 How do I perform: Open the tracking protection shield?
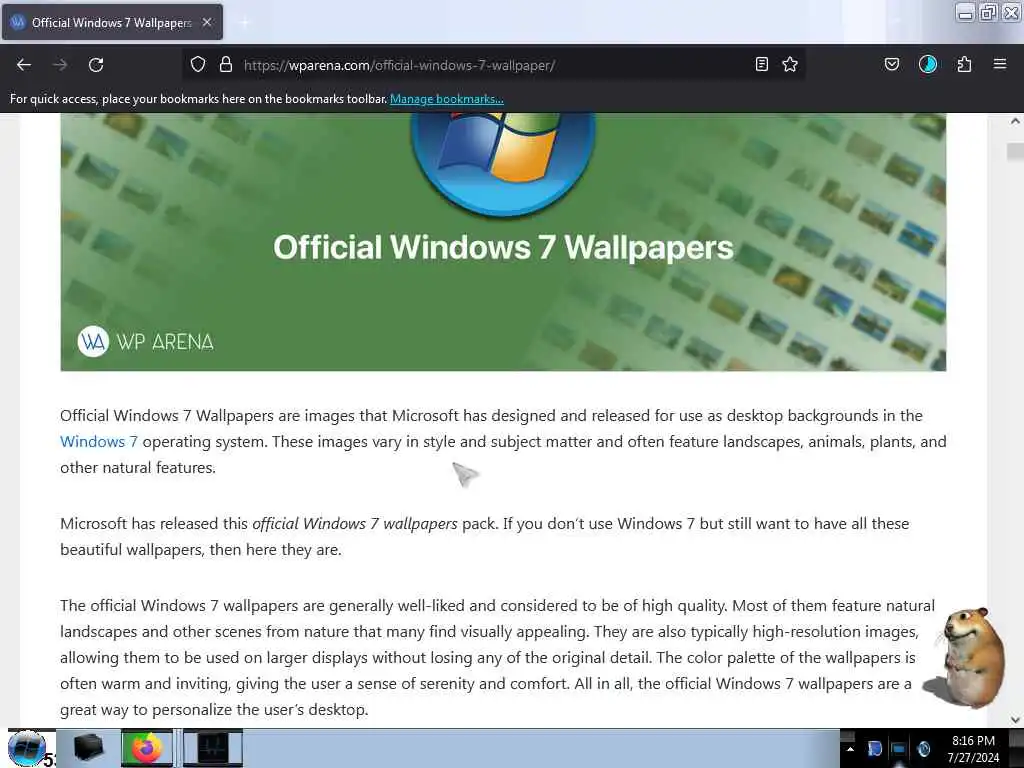pos(198,65)
